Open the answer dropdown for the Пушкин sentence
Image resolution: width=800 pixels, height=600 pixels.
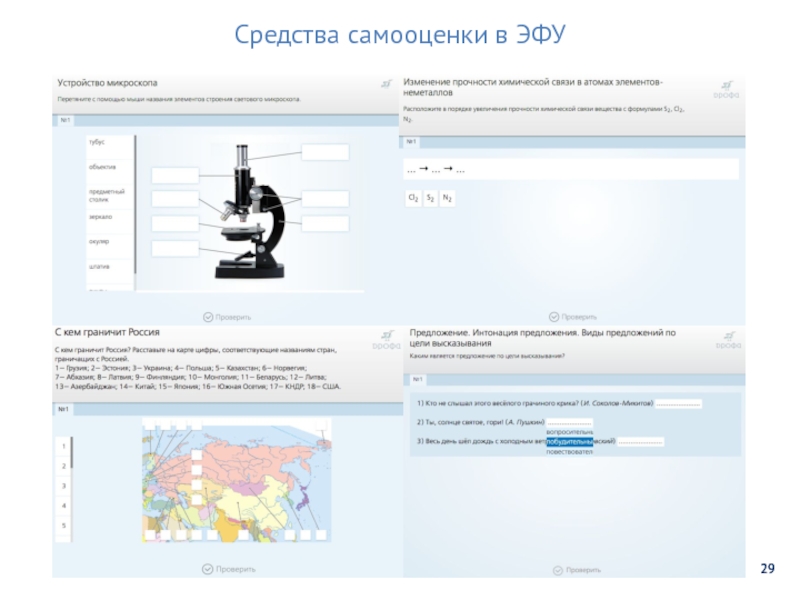(x=569, y=423)
